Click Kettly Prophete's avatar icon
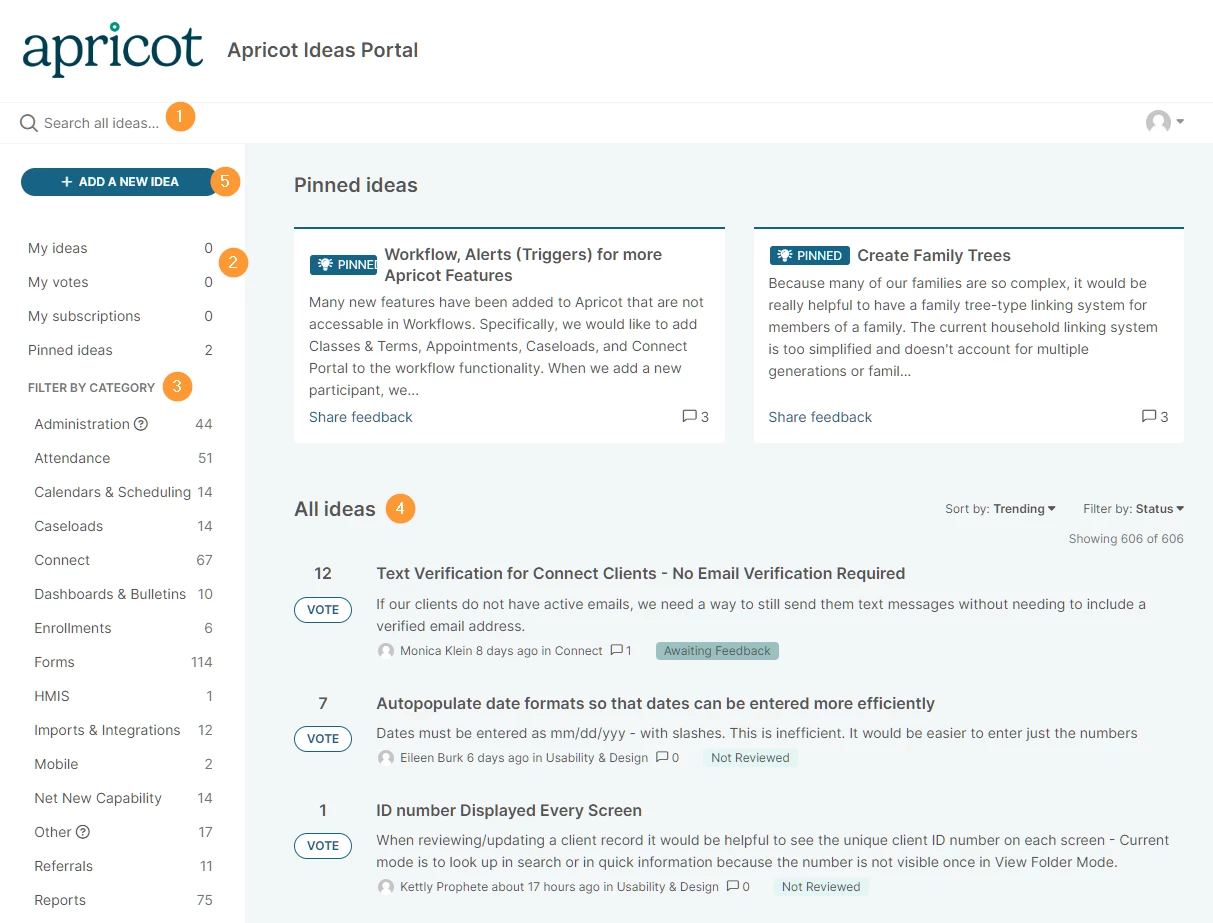Image resolution: width=1213 pixels, height=923 pixels. [x=386, y=887]
